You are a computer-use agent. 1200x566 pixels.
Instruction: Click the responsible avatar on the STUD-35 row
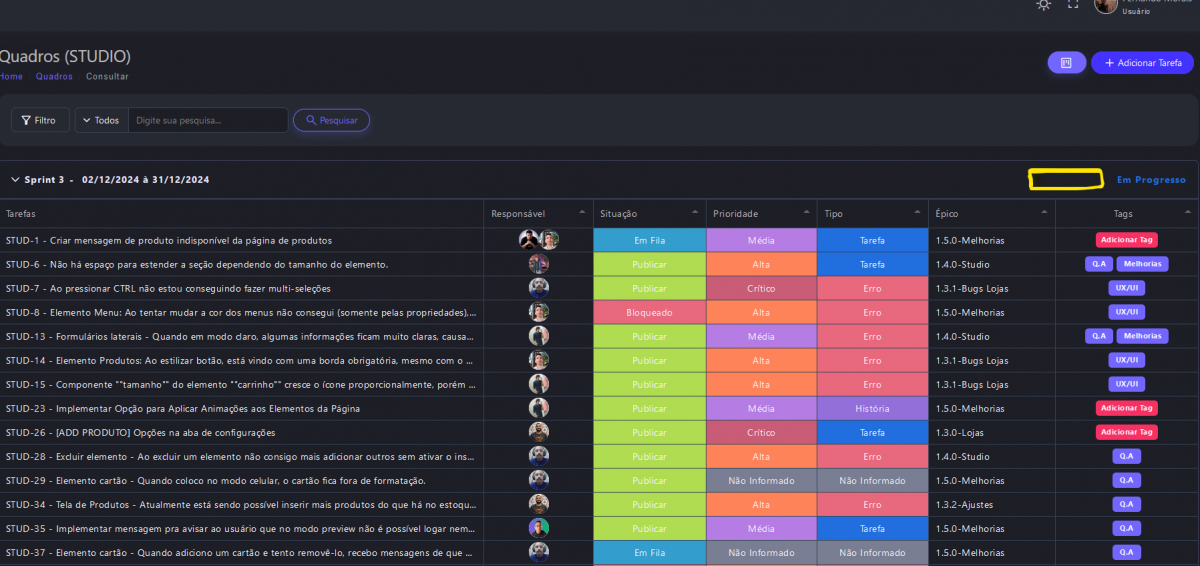pos(539,528)
